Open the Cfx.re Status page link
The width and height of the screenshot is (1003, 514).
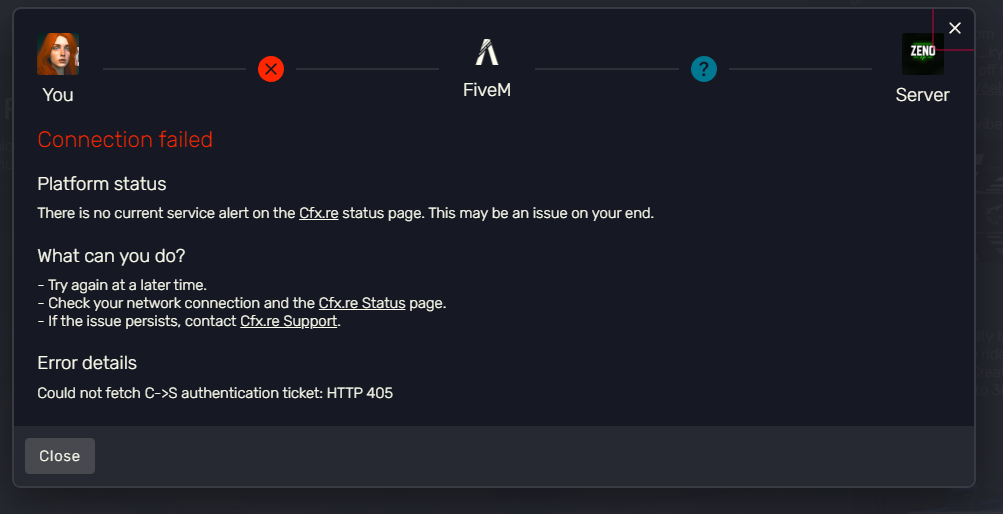coord(362,303)
